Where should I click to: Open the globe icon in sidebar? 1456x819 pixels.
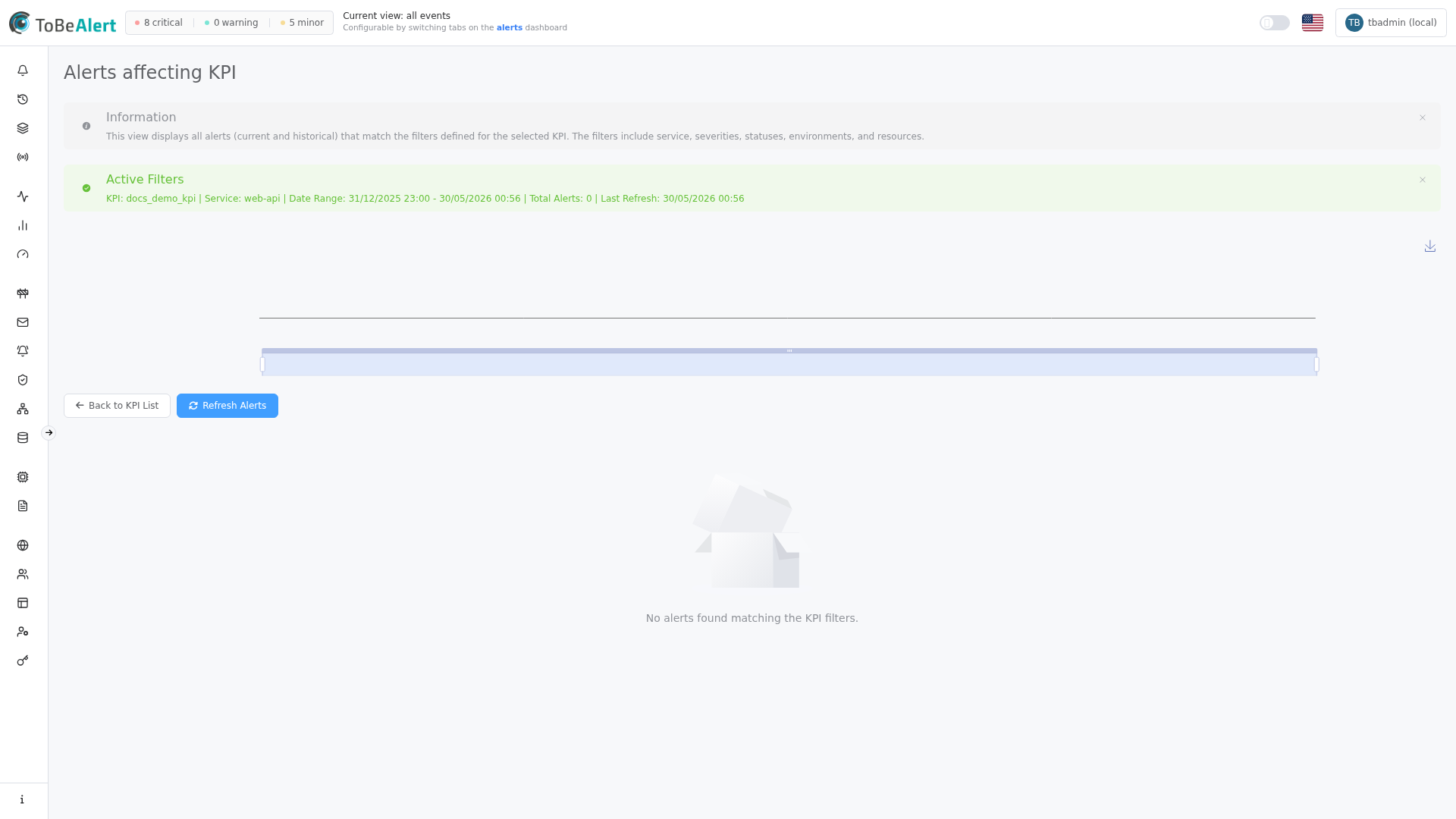click(x=23, y=545)
